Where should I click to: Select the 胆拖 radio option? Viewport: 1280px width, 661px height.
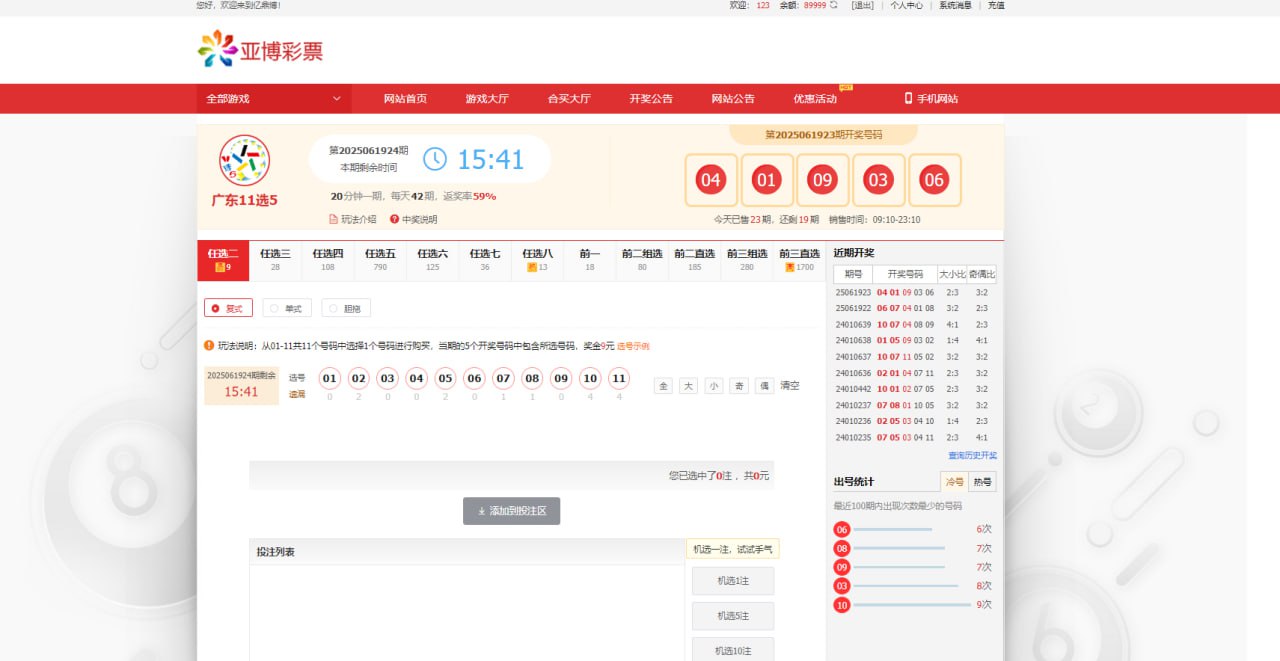pos(333,308)
